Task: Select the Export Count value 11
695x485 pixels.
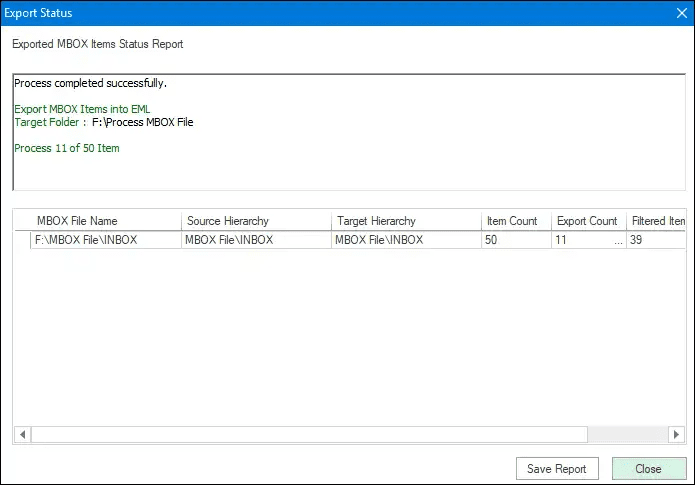Action: point(561,240)
